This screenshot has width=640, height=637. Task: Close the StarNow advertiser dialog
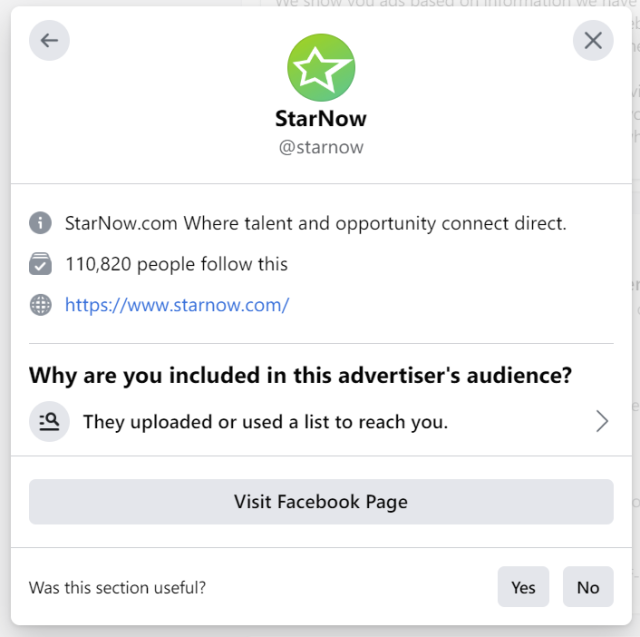(593, 40)
